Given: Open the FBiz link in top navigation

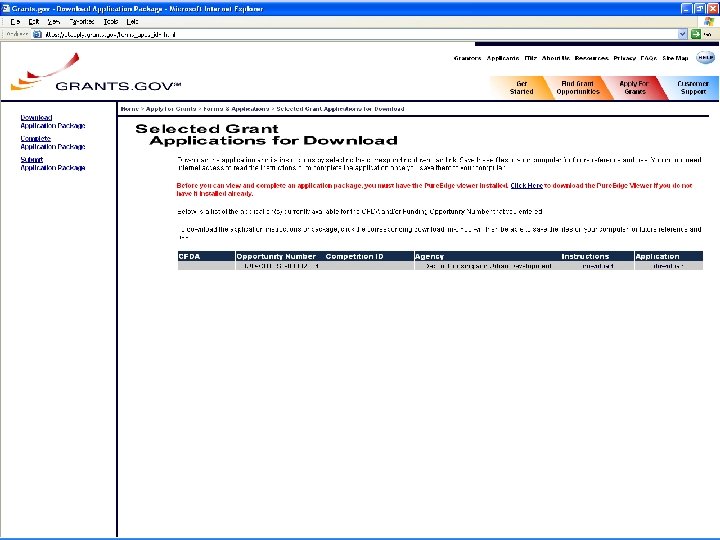Looking at the screenshot, I should tap(530, 58).
